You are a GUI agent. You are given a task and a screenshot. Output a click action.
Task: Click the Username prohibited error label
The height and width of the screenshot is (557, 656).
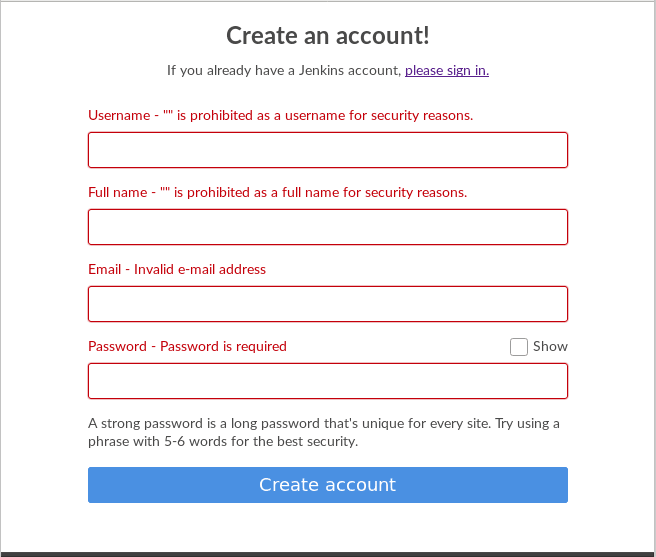280,115
